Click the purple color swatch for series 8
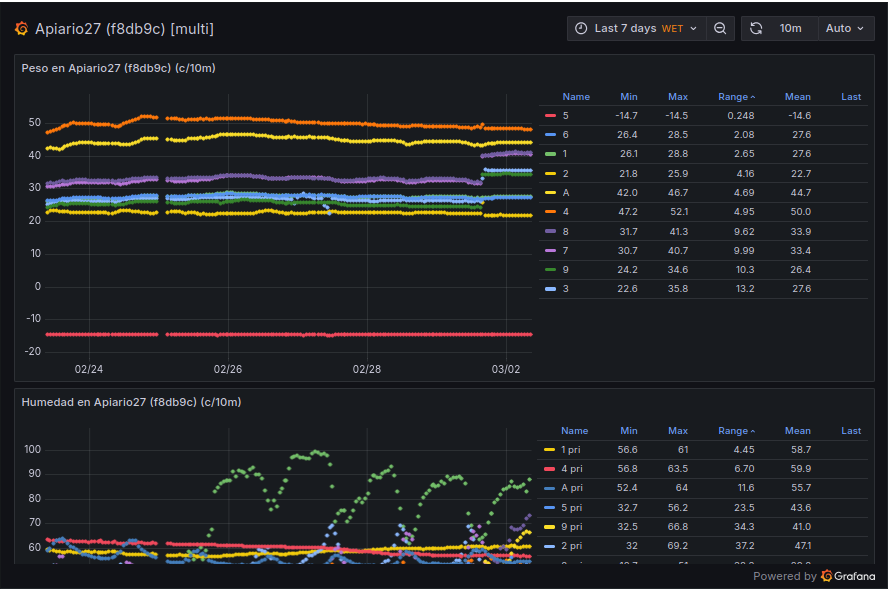Screen dimensions: 888x592 tap(550, 231)
